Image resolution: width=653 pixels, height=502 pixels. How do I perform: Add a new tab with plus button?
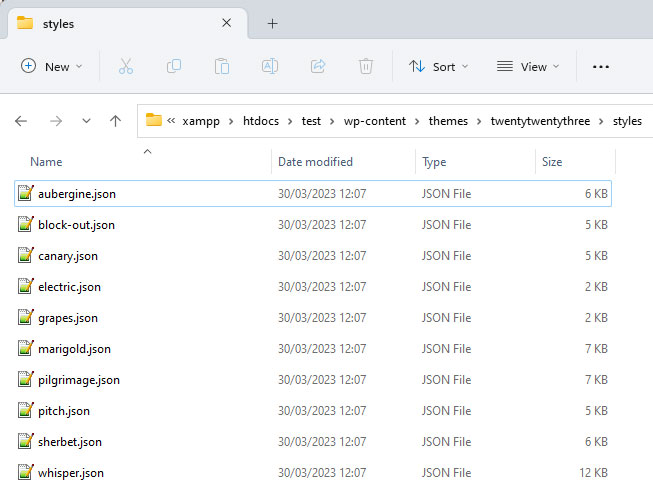click(272, 23)
